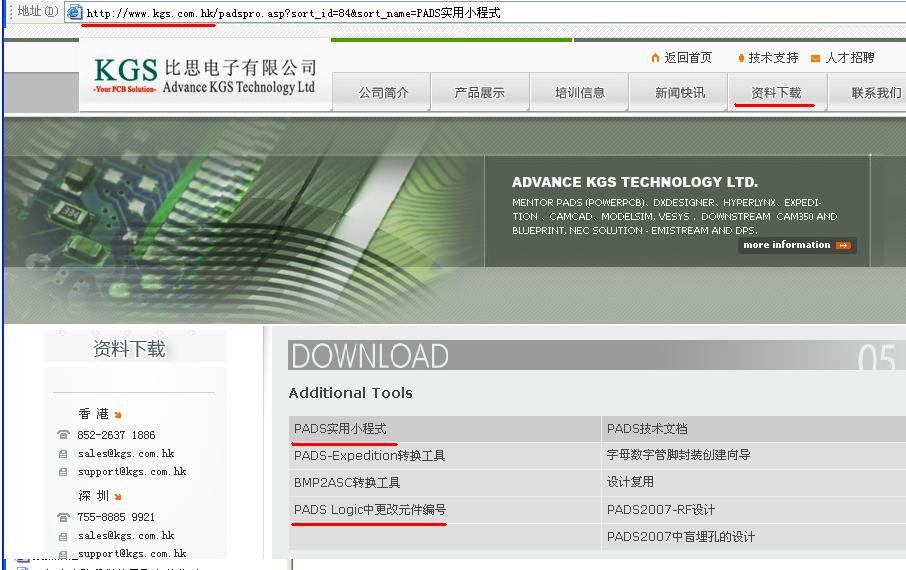Click the home icon beside 返回首页

tap(655, 58)
